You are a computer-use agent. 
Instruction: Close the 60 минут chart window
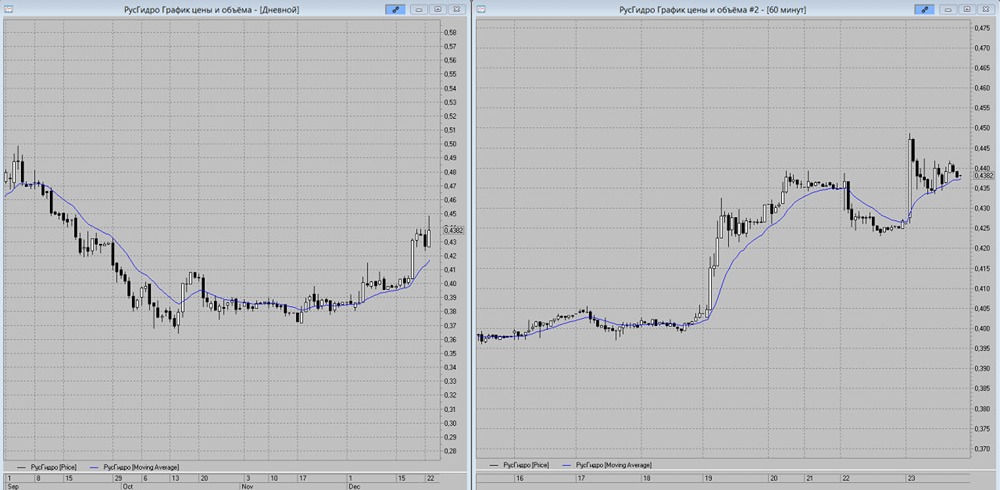pos(985,10)
